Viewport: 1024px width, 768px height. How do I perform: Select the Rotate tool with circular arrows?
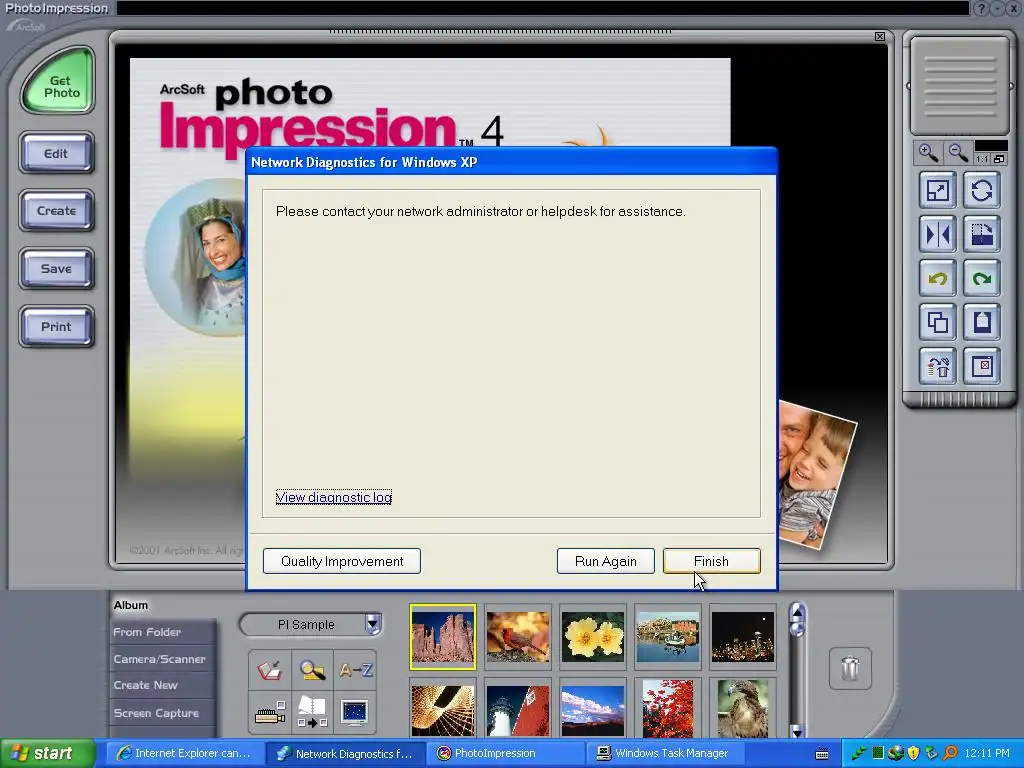[x=982, y=191]
